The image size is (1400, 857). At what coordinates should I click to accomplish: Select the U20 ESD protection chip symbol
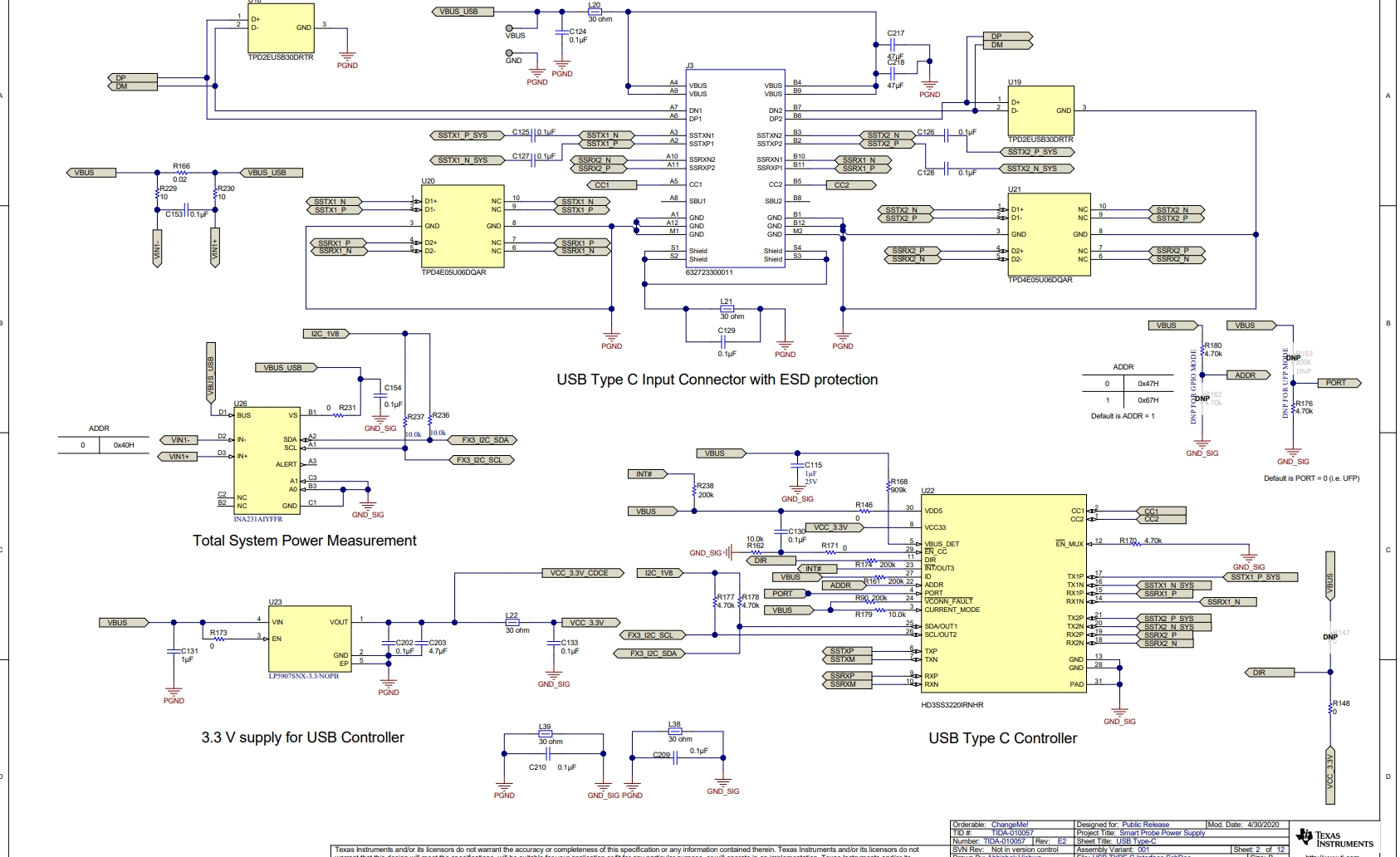tap(463, 226)
